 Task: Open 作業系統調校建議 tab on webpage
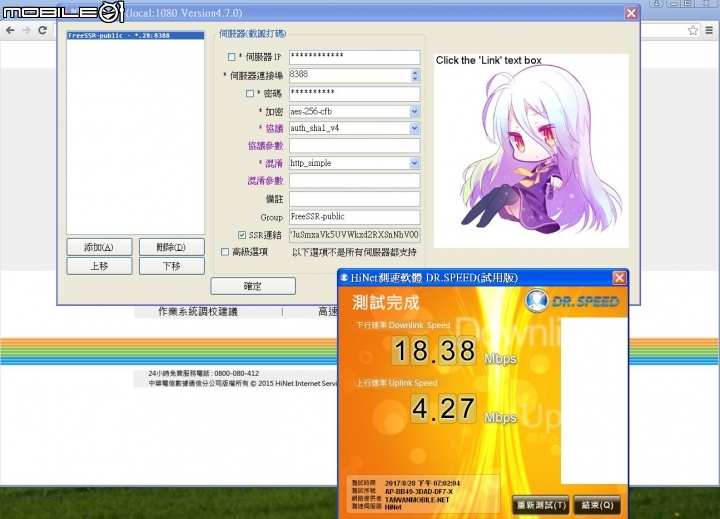pyautogui.click(x=198, y=312)
